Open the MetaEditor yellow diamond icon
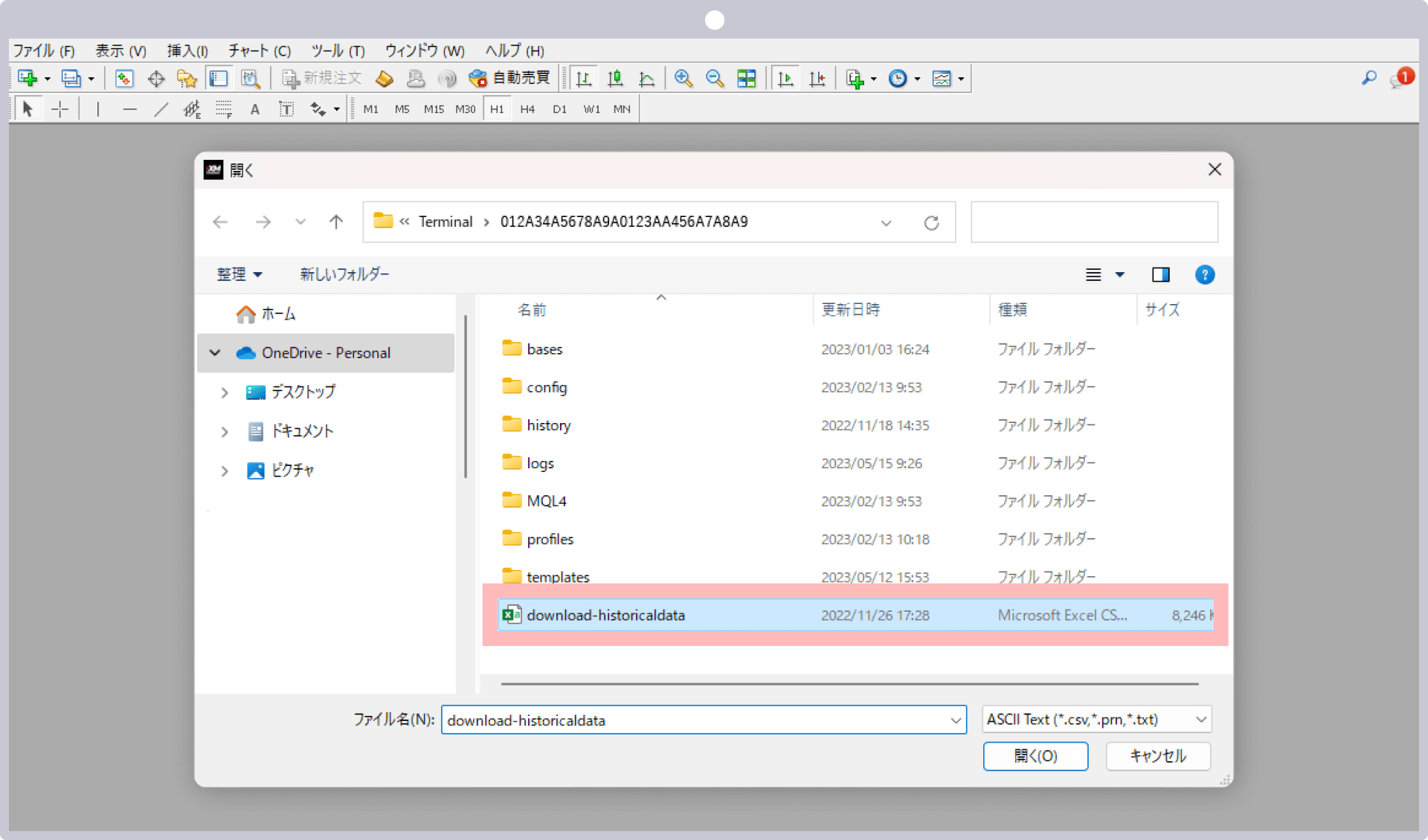The image size is (1428, 840). [x=385, y=78]
